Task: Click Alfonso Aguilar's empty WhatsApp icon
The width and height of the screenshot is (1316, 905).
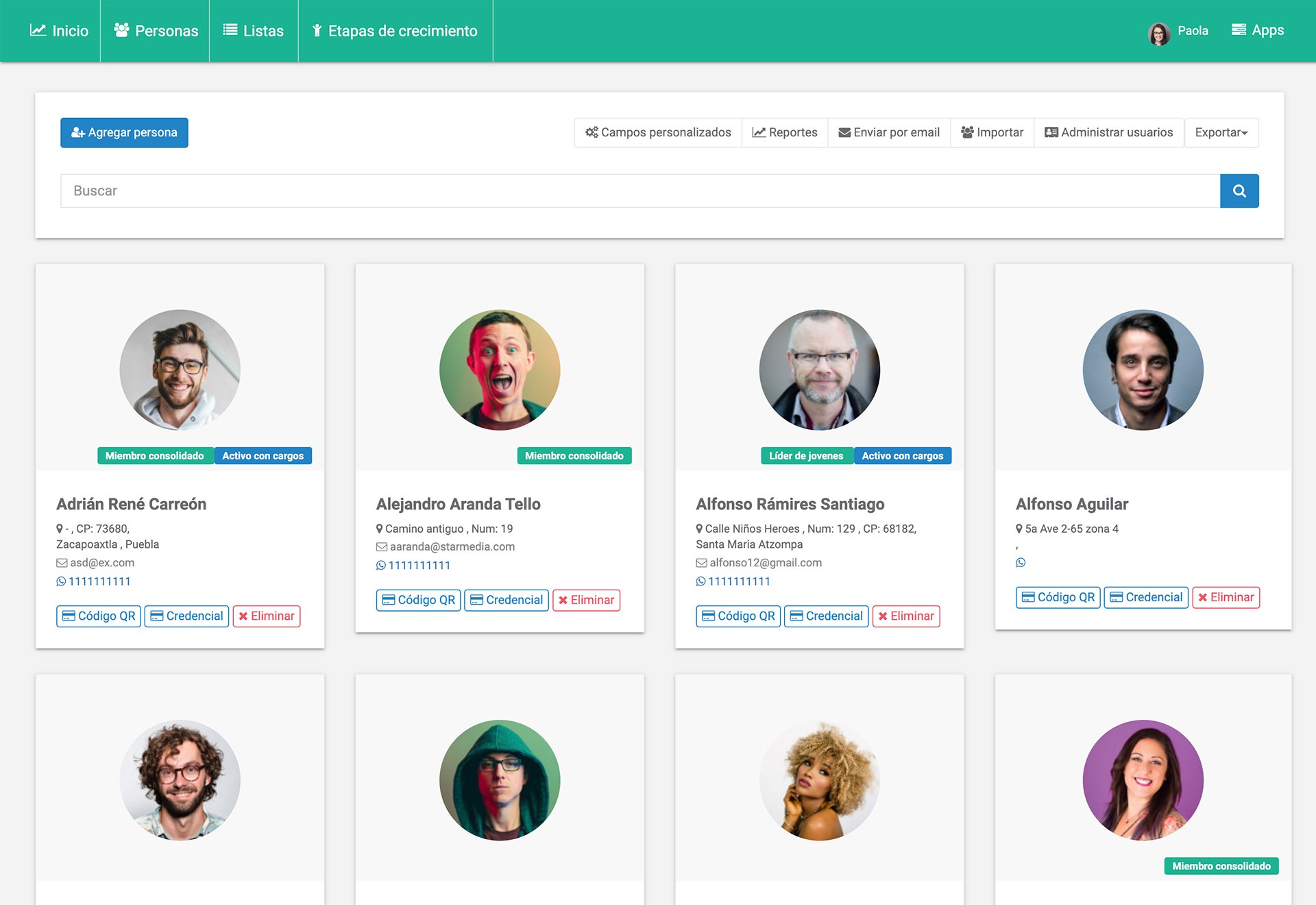Action: pyautogui.click(x=1021, y=562)
